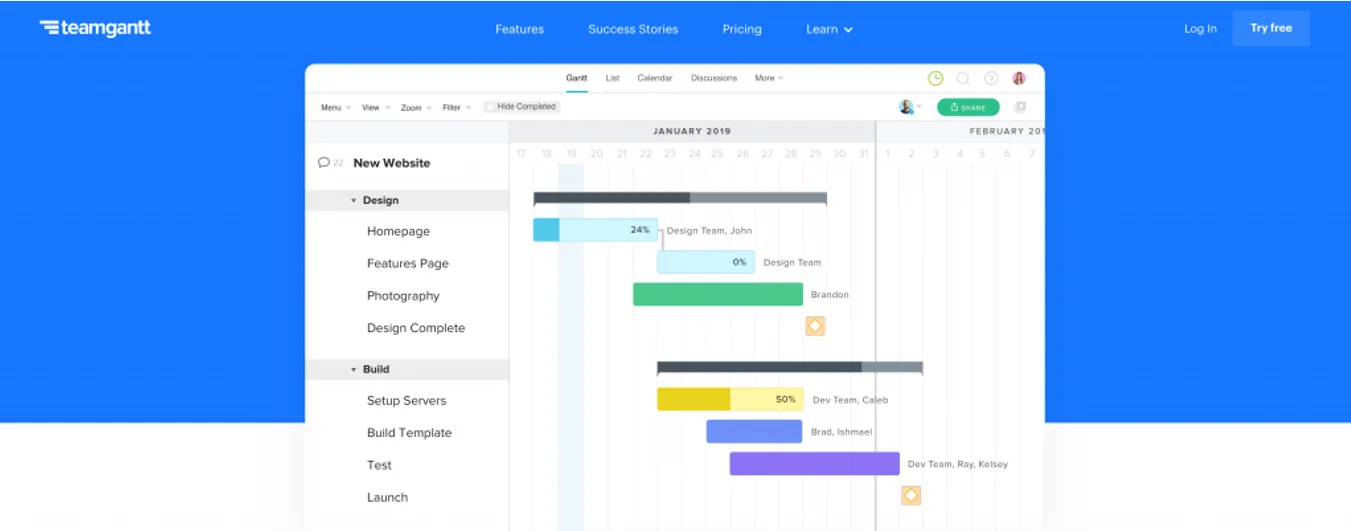Click the user profile avatar at top right

[x=1019, y=78]
